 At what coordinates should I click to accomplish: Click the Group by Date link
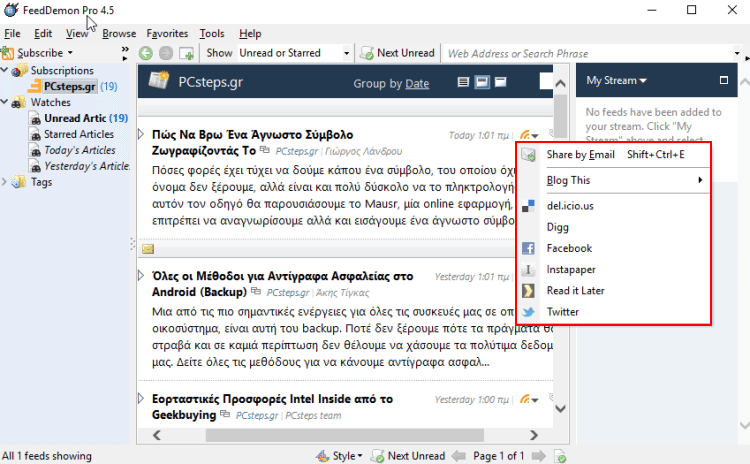[417, 84]
